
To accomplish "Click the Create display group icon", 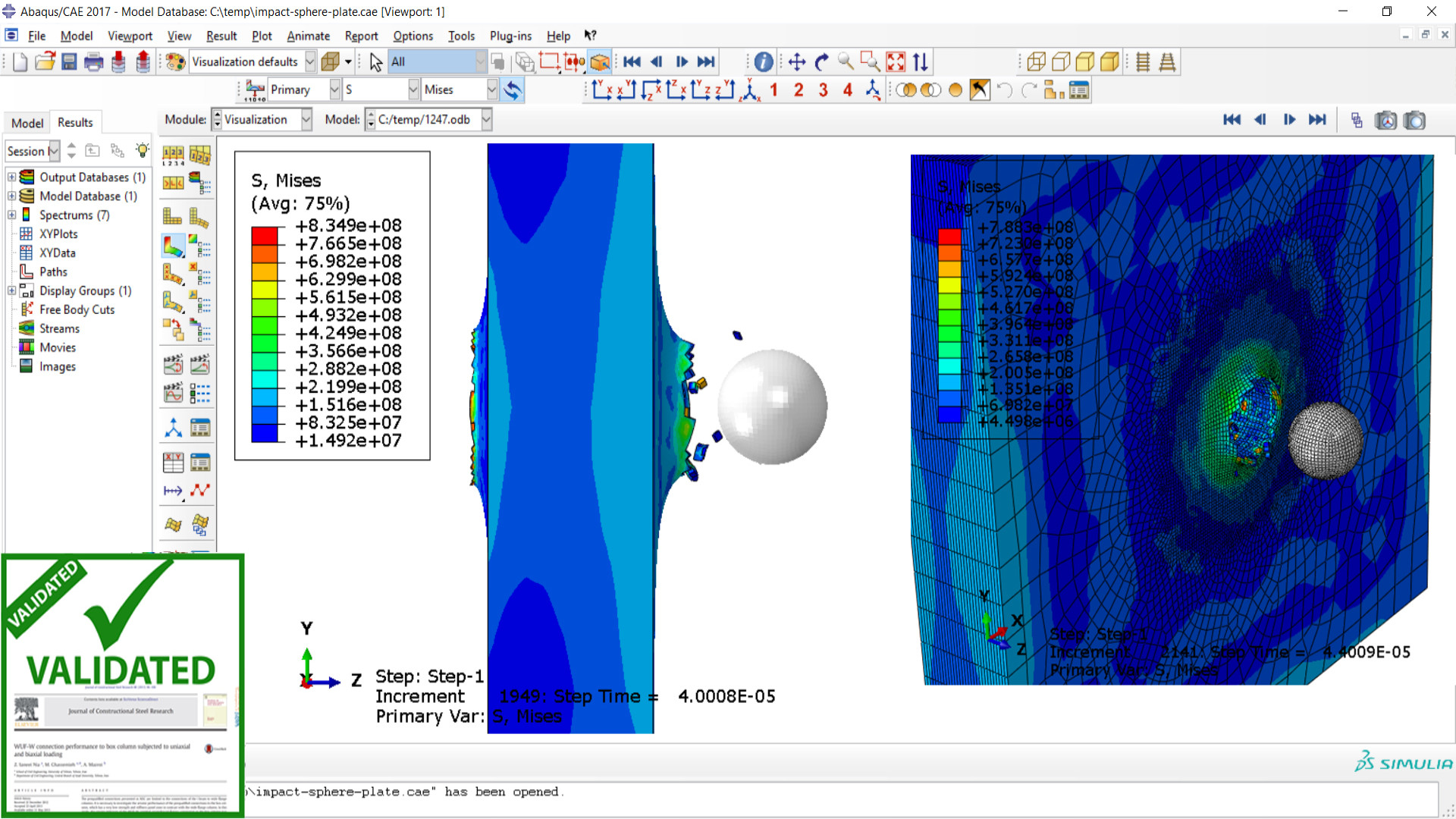I will point(1053,90).
